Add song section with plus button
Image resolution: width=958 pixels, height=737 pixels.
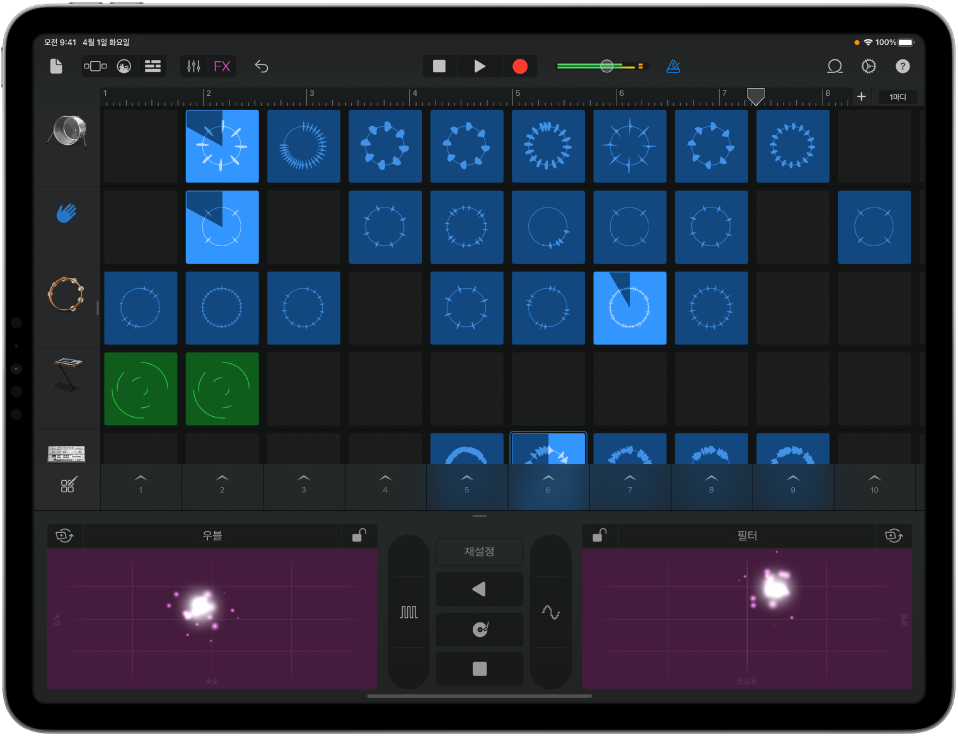pyautogui.click(x=861, y=97)
